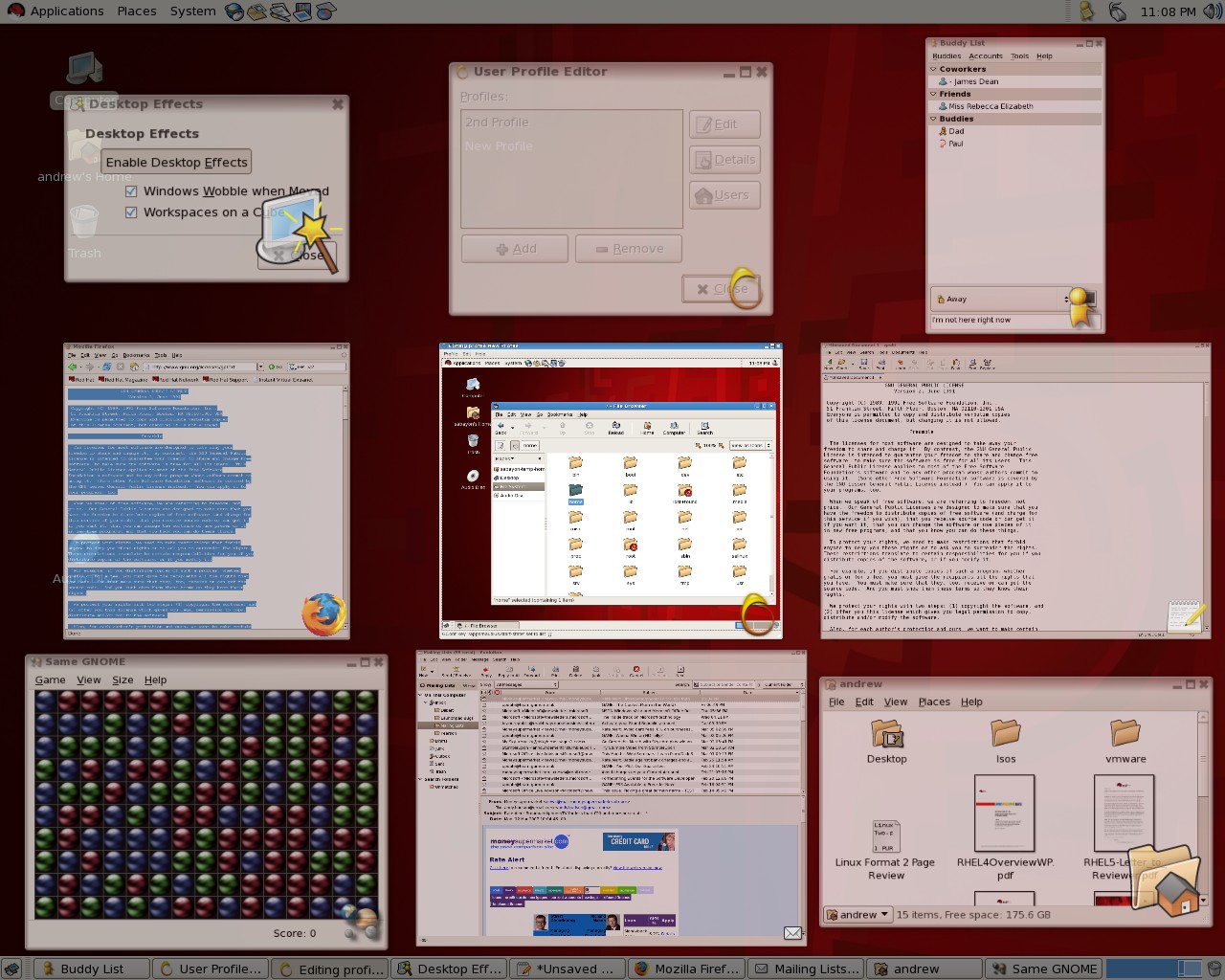The width and height of the screenshot is (1225, 980).
Task: Collapse the Friends group in Buddy List
Action: click(x=934, y=94)
